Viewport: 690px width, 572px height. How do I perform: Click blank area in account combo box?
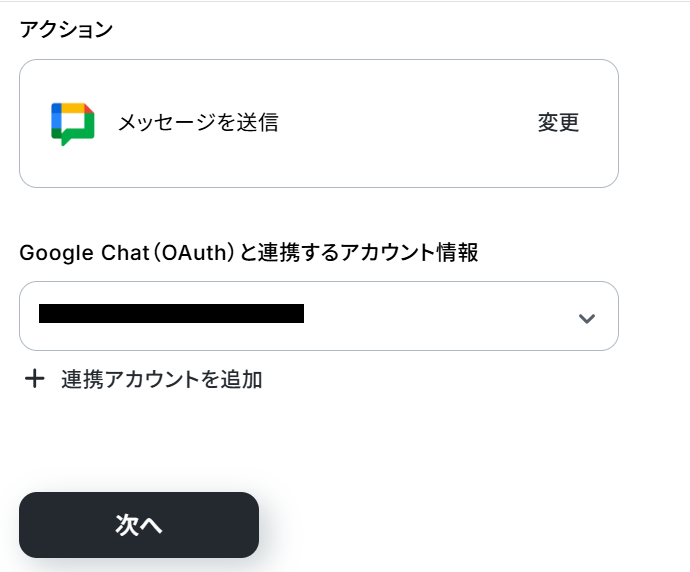(440, 316)
